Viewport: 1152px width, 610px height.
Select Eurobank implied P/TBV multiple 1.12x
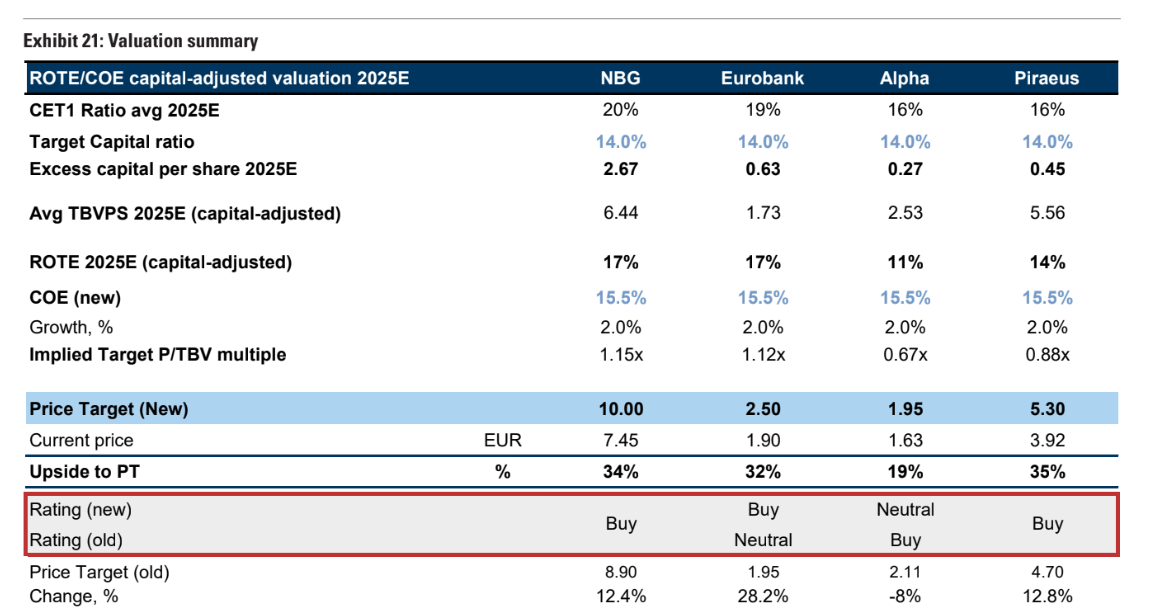pos(762,354)
